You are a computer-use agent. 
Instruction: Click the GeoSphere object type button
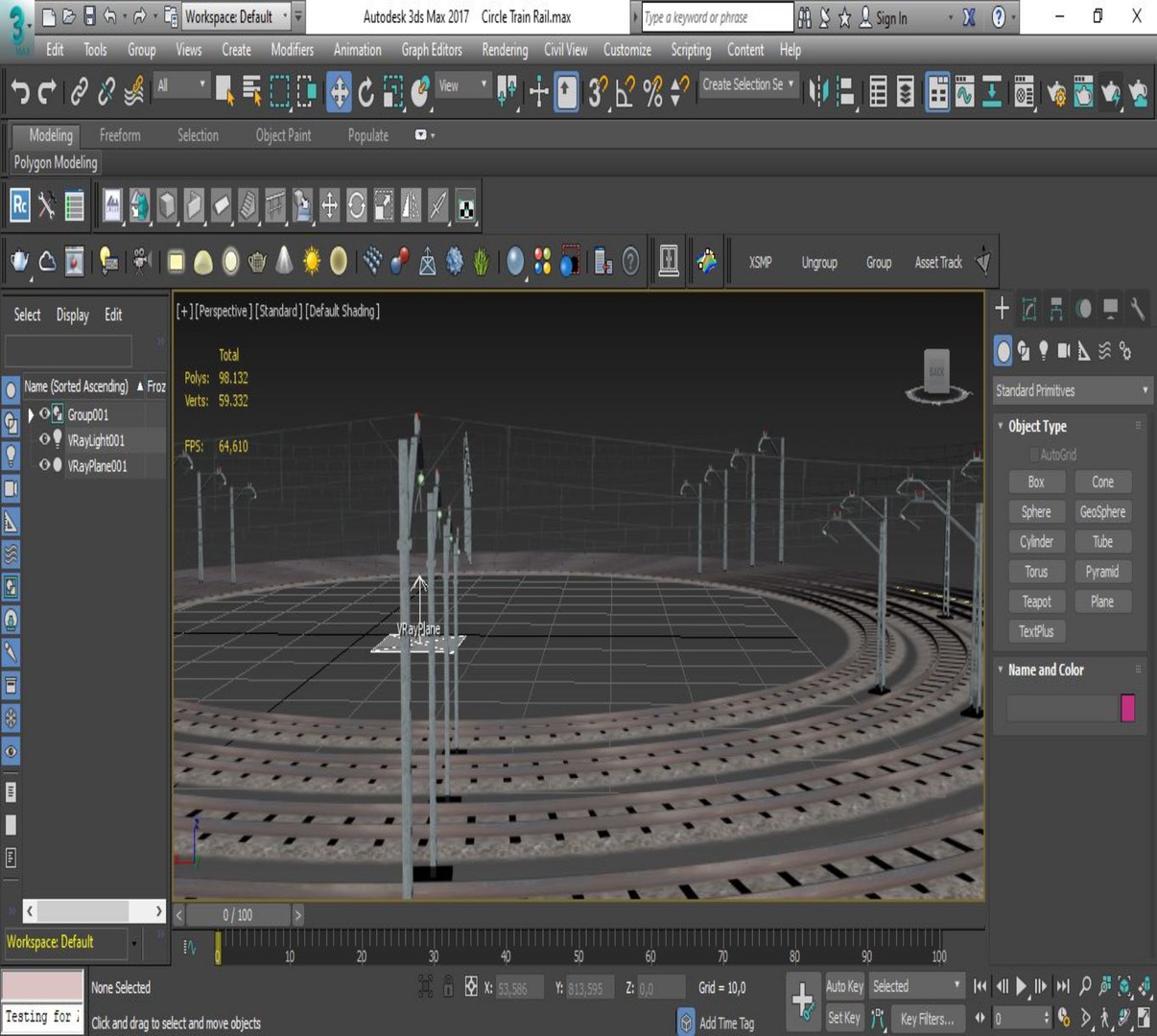[x=1102, y=511]
